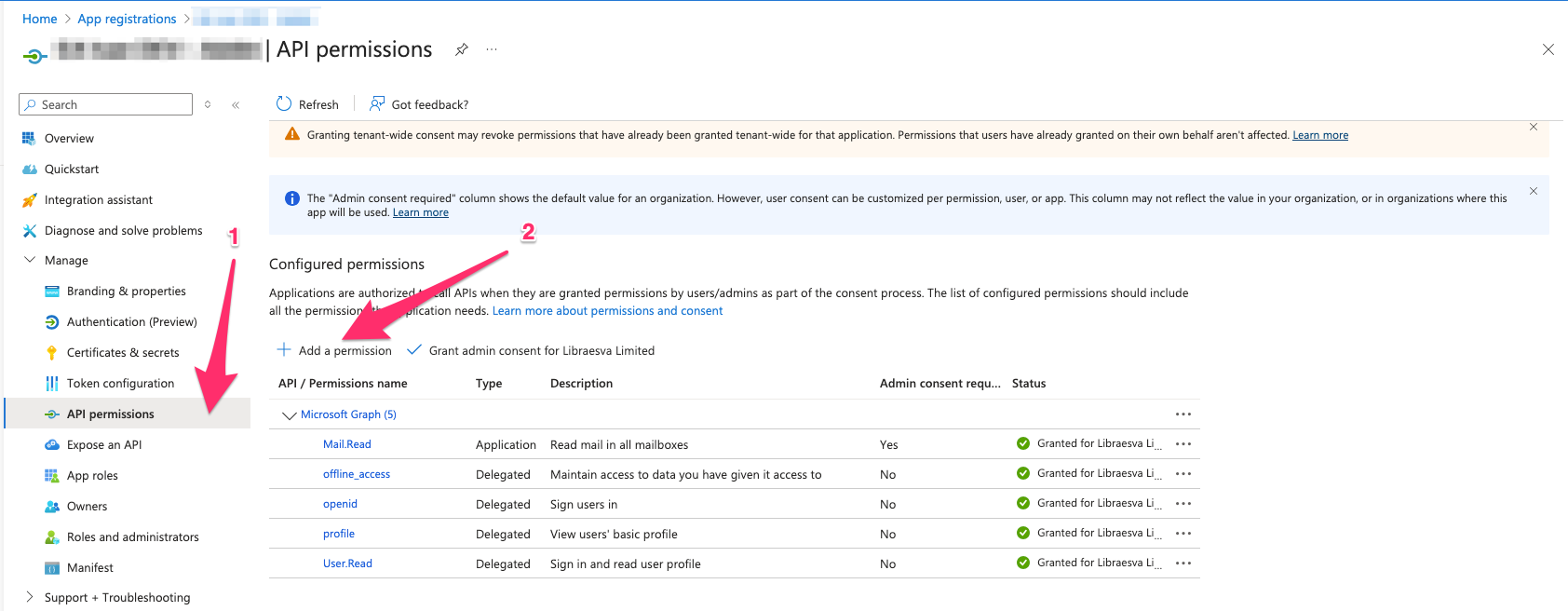The width and height of the screenshot is (1568, 611).
Task: Click the Type column header
Action: tap(489, 383)
